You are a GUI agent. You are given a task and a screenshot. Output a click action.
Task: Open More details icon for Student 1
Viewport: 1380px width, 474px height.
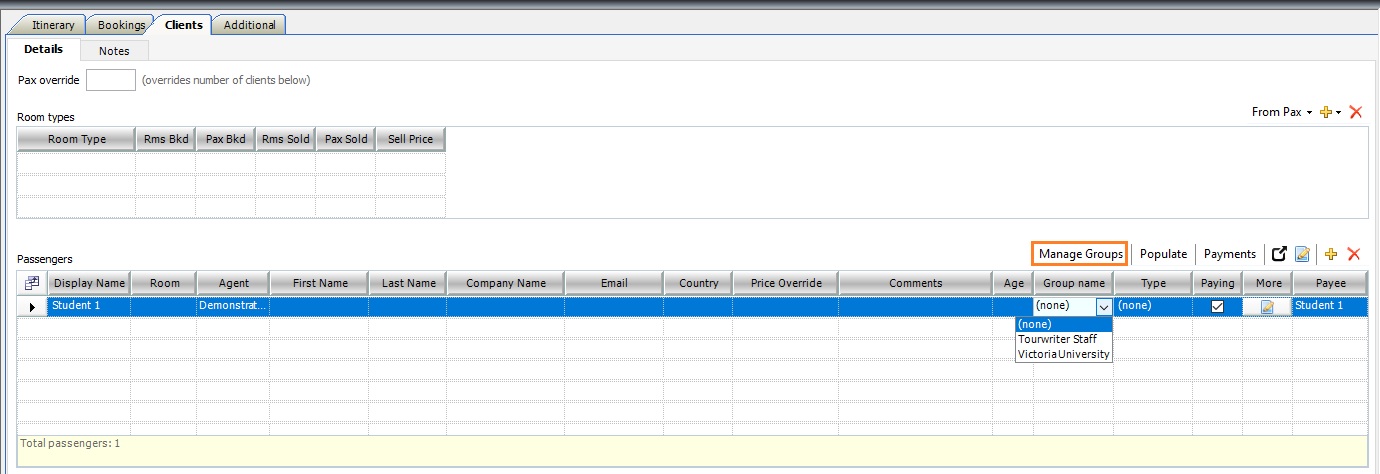(x=1267, y=307)
